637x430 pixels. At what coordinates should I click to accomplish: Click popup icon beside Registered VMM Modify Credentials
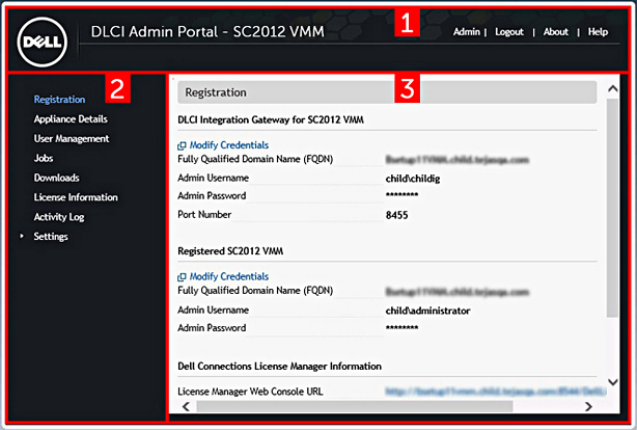[182, 277]
